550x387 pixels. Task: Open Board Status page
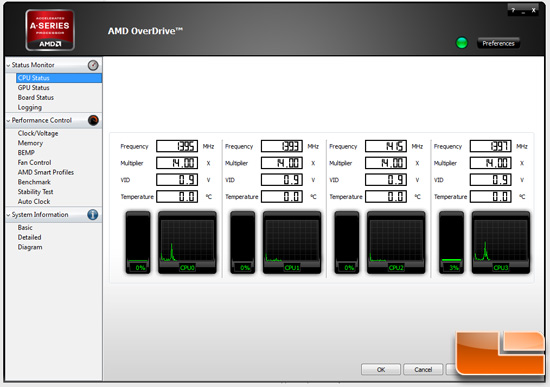click(36, 98)
